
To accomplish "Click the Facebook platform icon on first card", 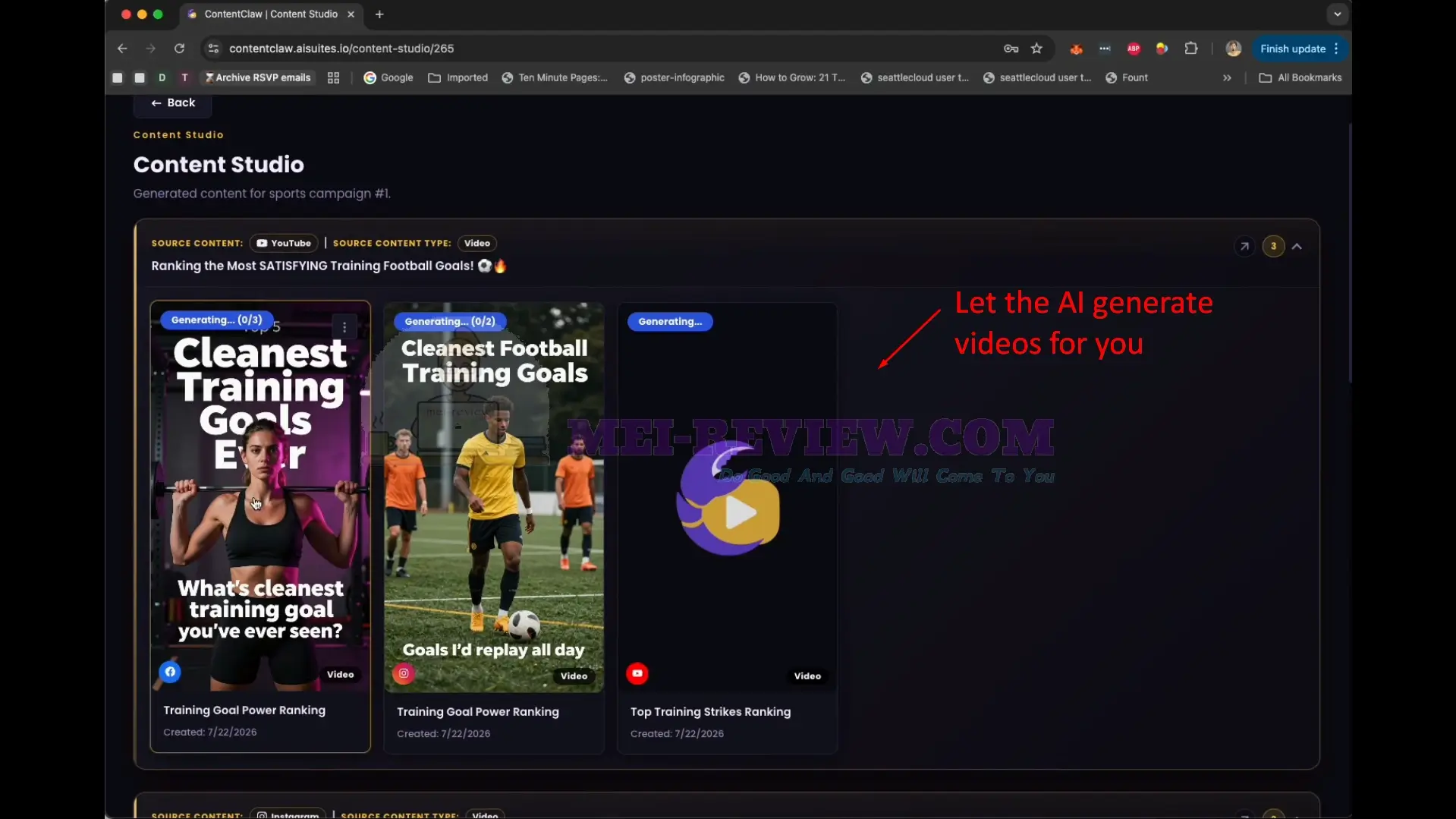I will click(170, 672).
